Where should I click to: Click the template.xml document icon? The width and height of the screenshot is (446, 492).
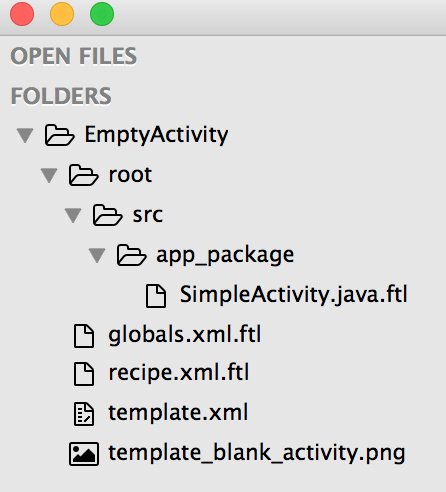pos(84,414)
